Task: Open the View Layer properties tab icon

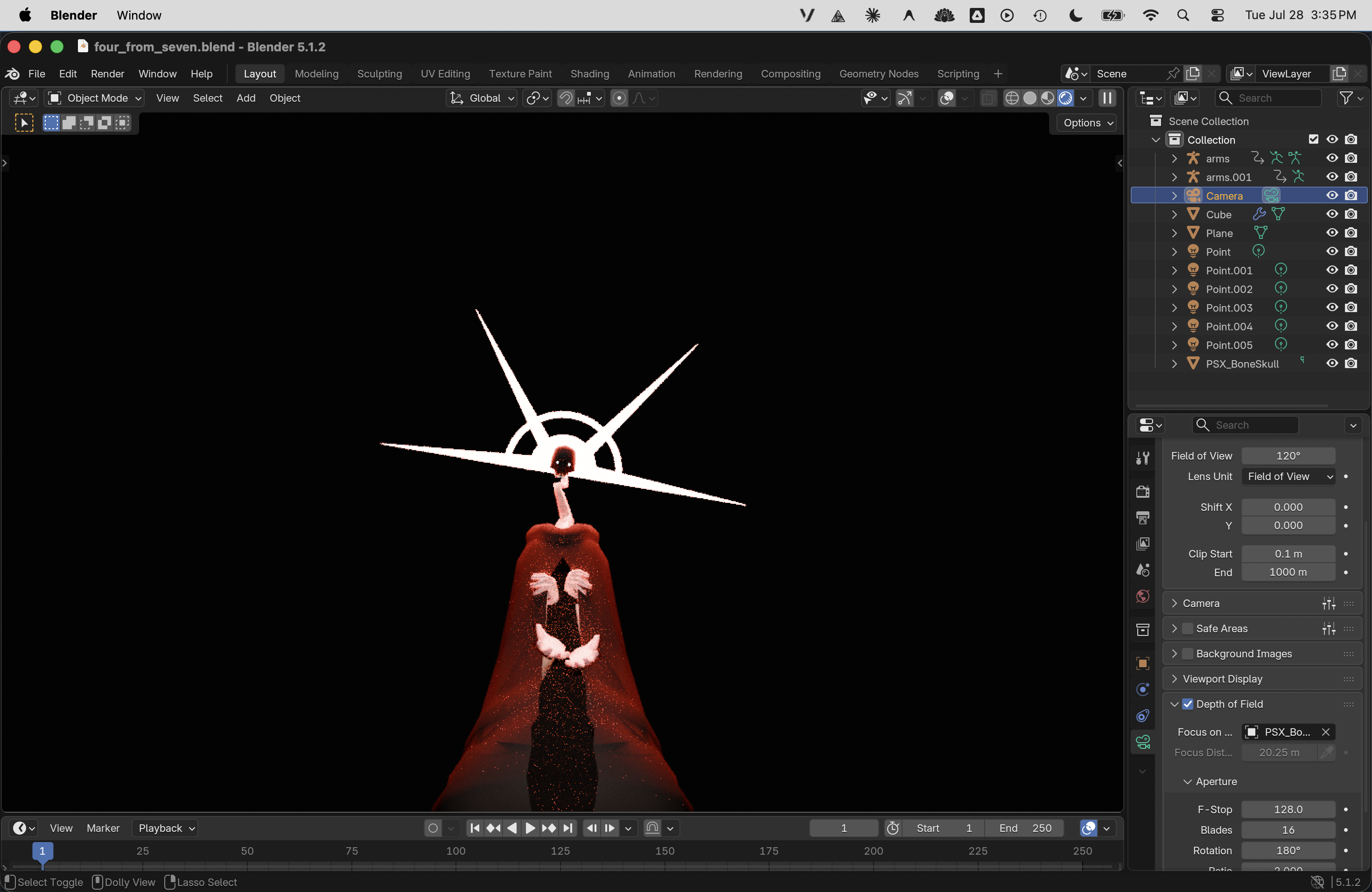Action: (x=1142, y=544)
